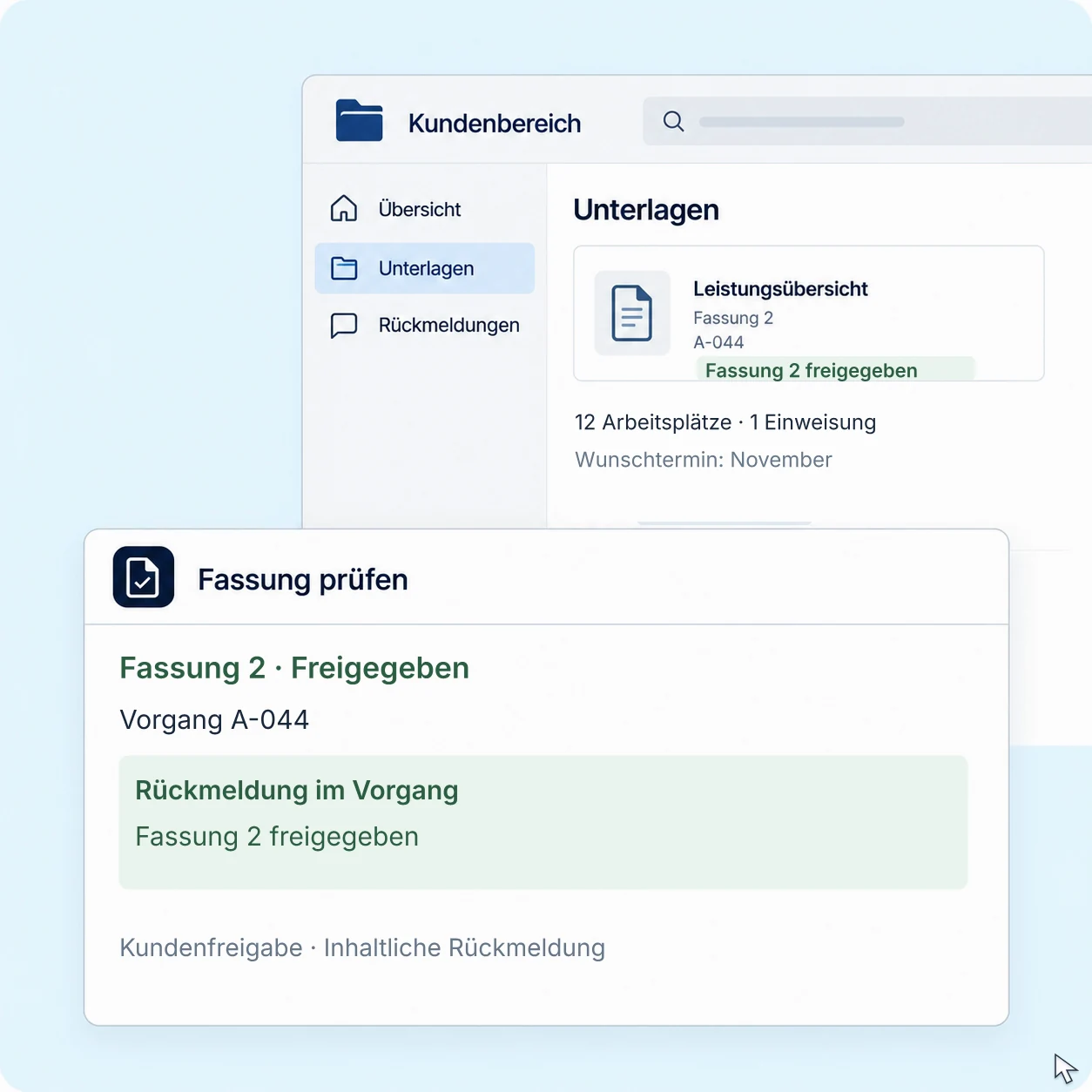Click 'Vorgang A-044' text
1092x1092 pixels.
point(214,720)
